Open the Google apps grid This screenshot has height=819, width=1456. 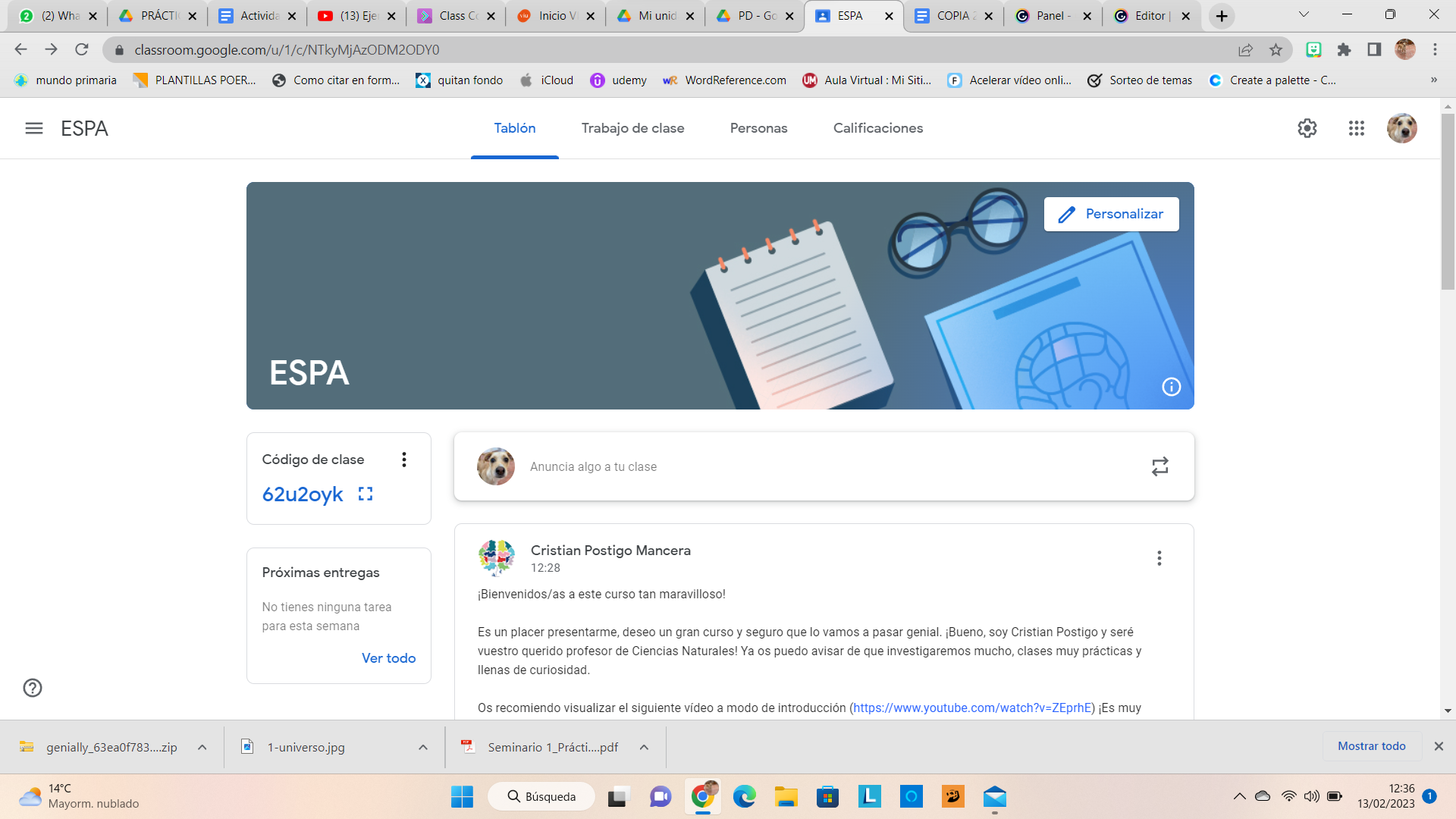point(1357,128)
